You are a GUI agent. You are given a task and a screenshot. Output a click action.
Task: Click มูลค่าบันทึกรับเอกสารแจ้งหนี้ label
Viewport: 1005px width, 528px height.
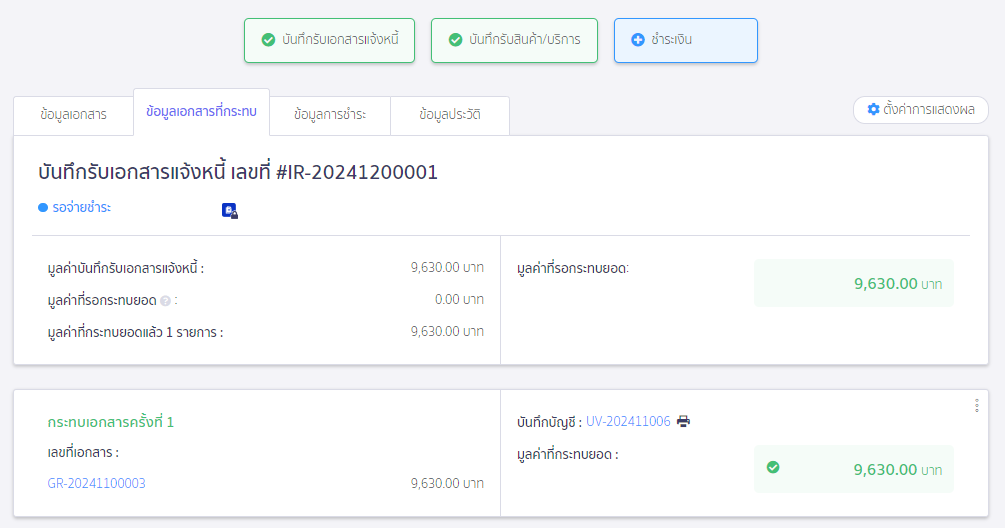coord(126,268)
